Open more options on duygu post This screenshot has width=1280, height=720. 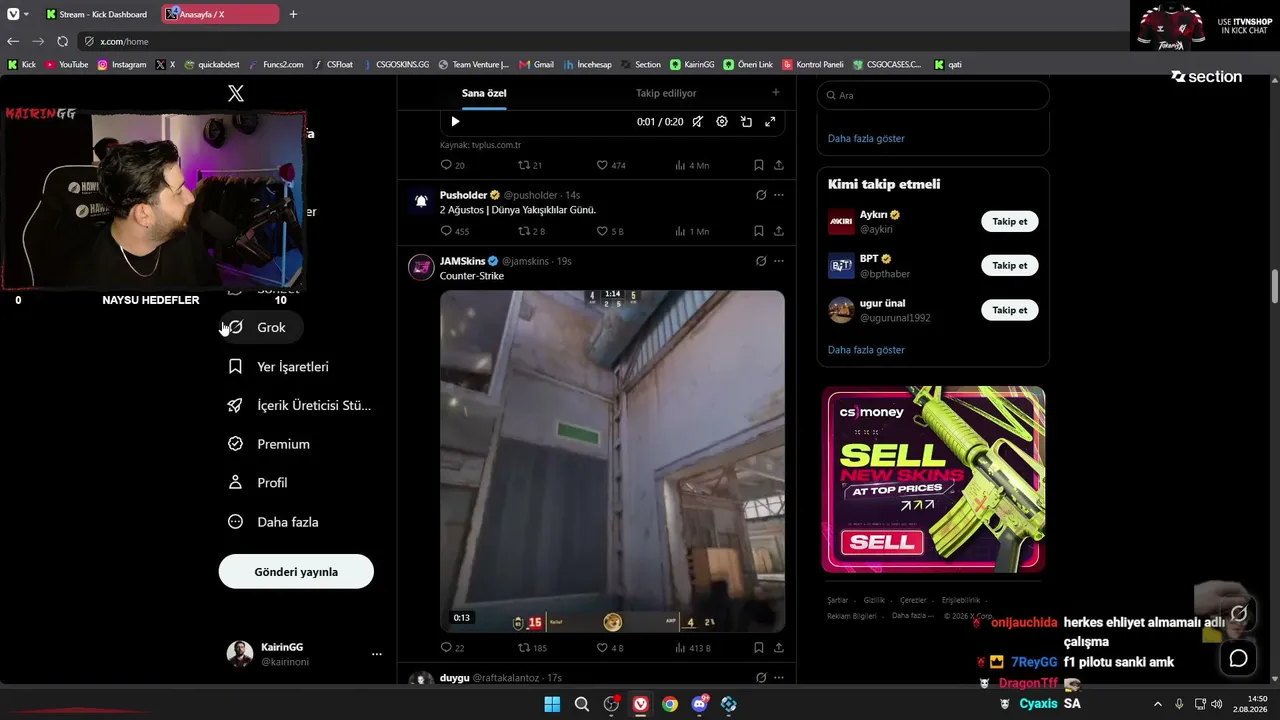(779, 678)
